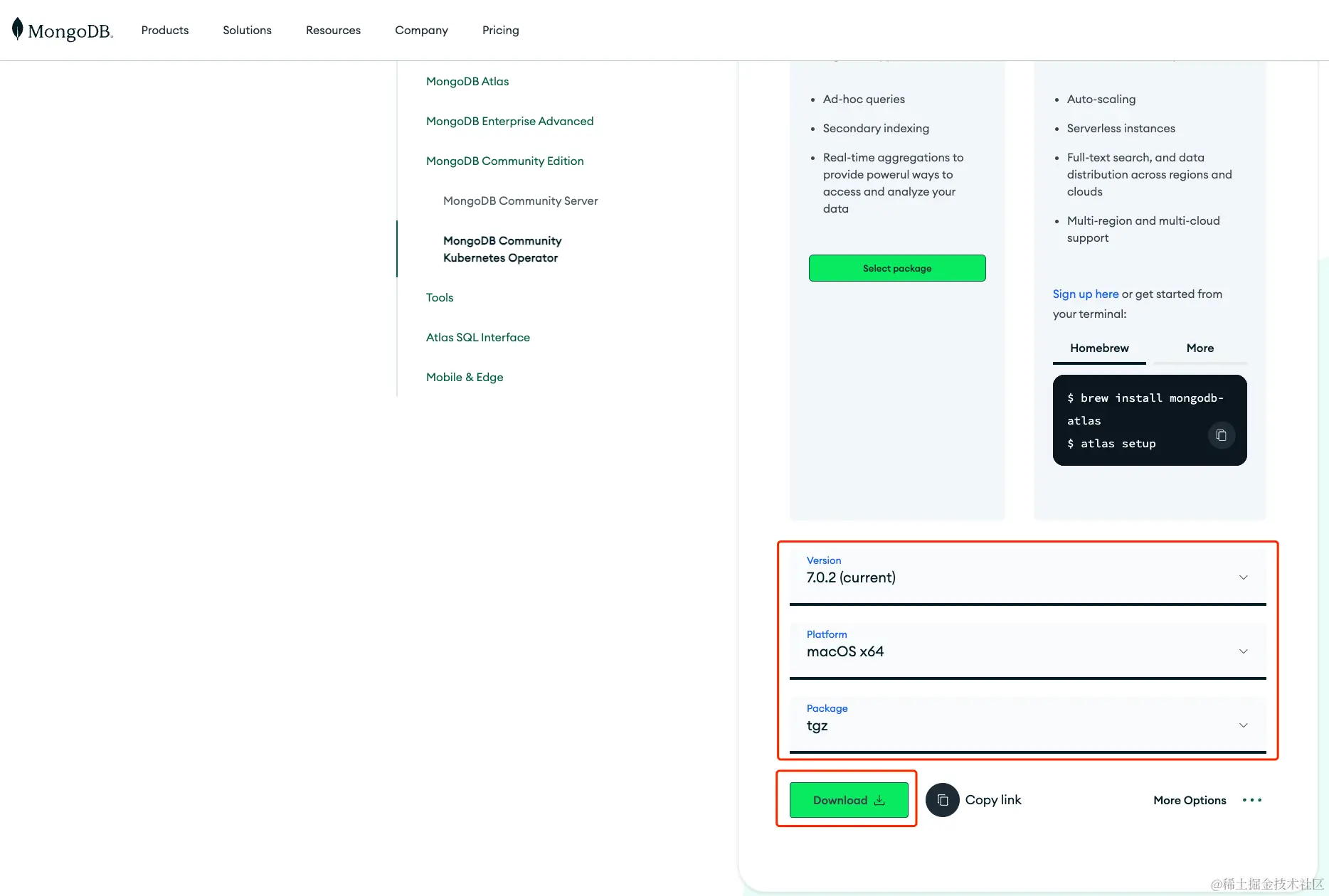Open Tools in the sidebar

click(x=440, y=297)
